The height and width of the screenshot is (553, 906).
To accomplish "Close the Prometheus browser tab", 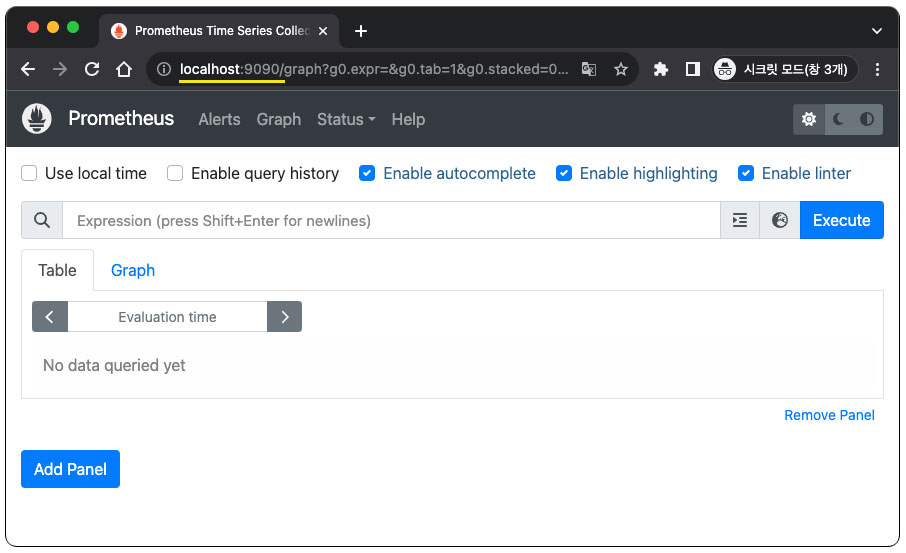I will tap(323, 31).
